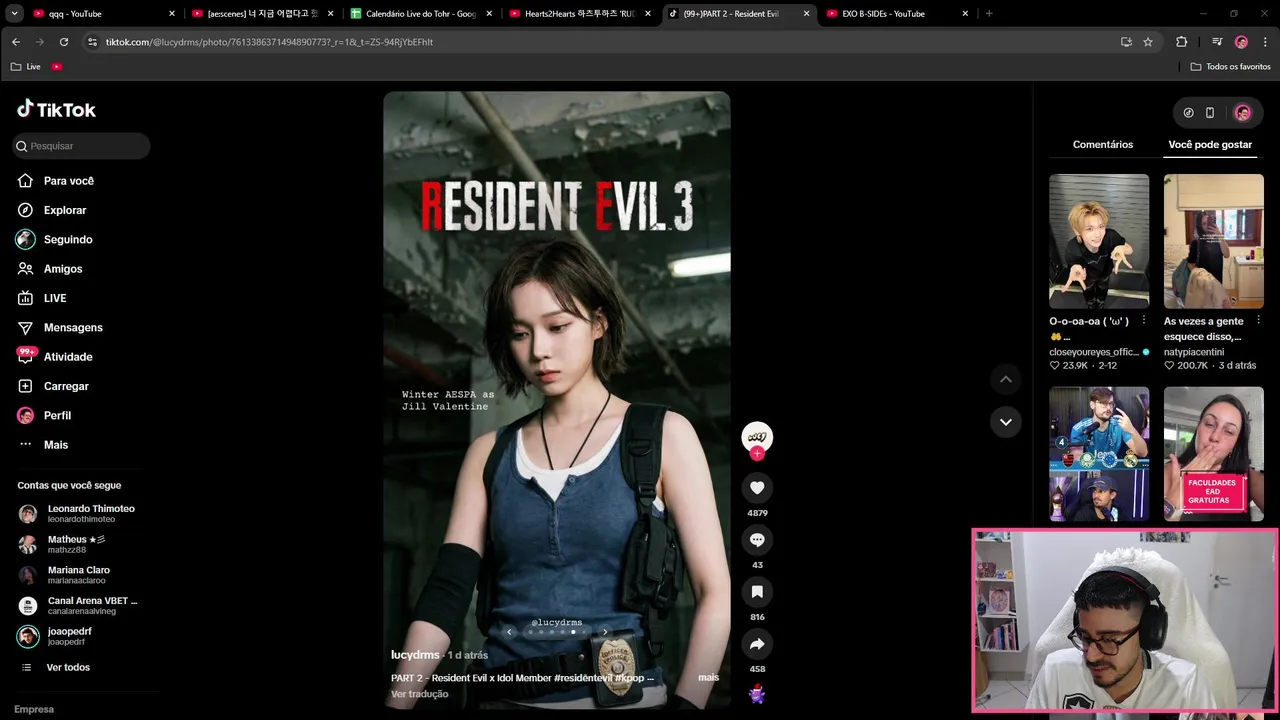Screen dimensions: 1280x720
Task: Go to Para você feed
Action: tap(55, 181)
